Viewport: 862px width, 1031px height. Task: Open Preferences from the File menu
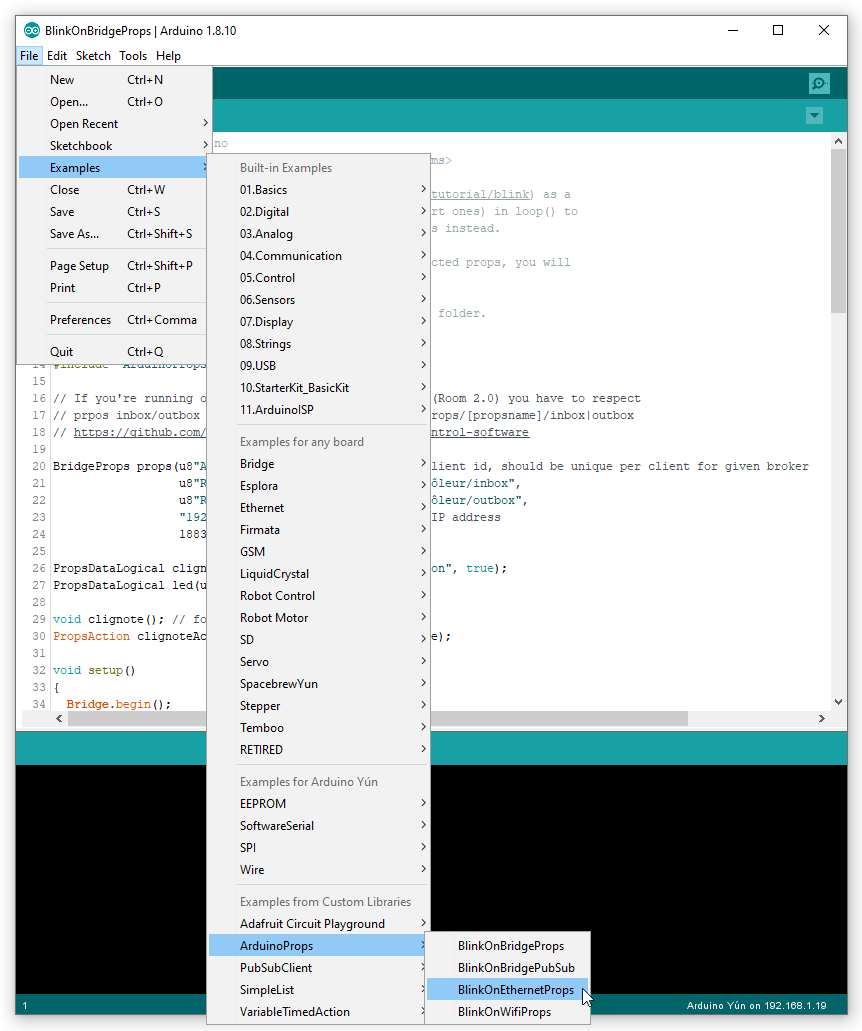click(114, 320)
